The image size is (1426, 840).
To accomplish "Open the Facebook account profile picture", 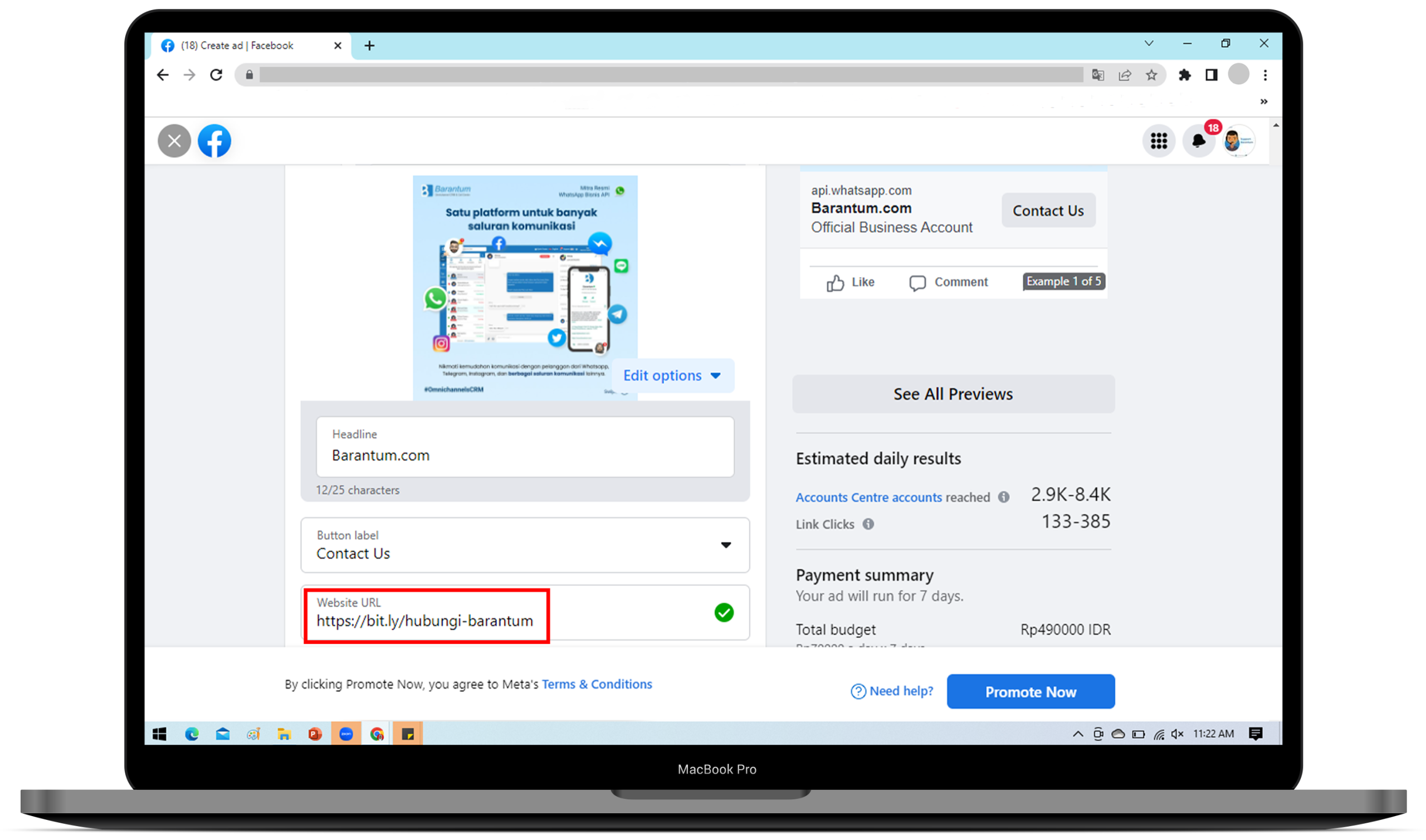I will tap(1238, 141).
